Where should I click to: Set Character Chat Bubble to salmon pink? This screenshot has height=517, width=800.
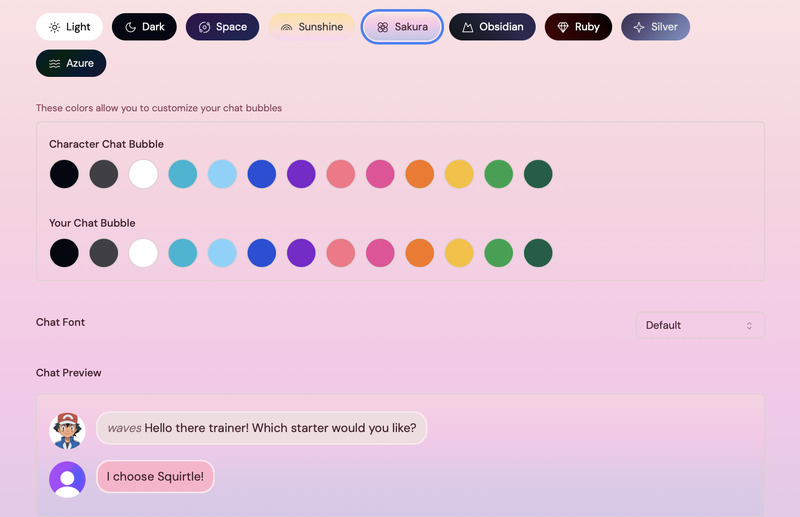341,174
